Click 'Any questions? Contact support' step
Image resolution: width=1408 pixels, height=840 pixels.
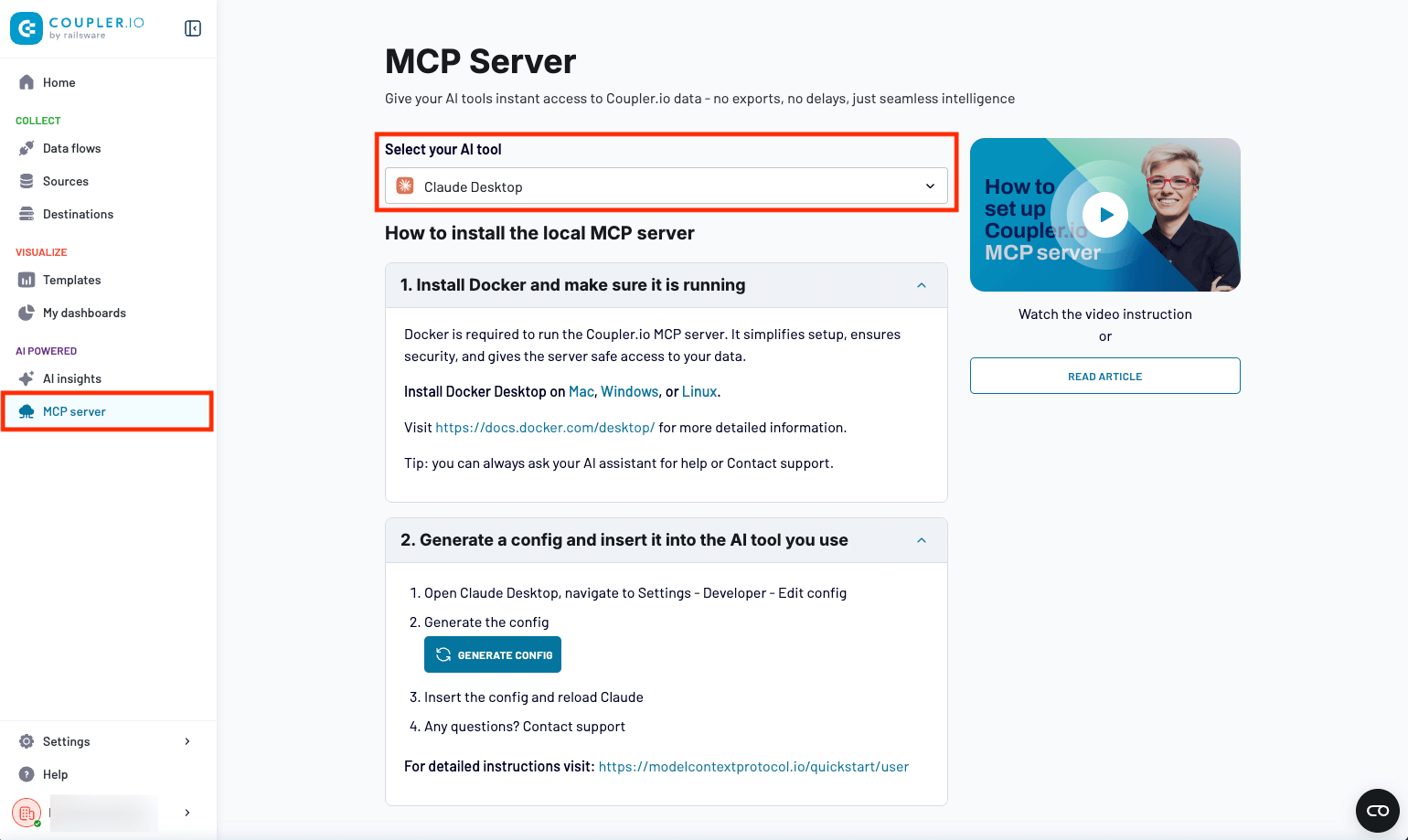click(x=525, y=726)
